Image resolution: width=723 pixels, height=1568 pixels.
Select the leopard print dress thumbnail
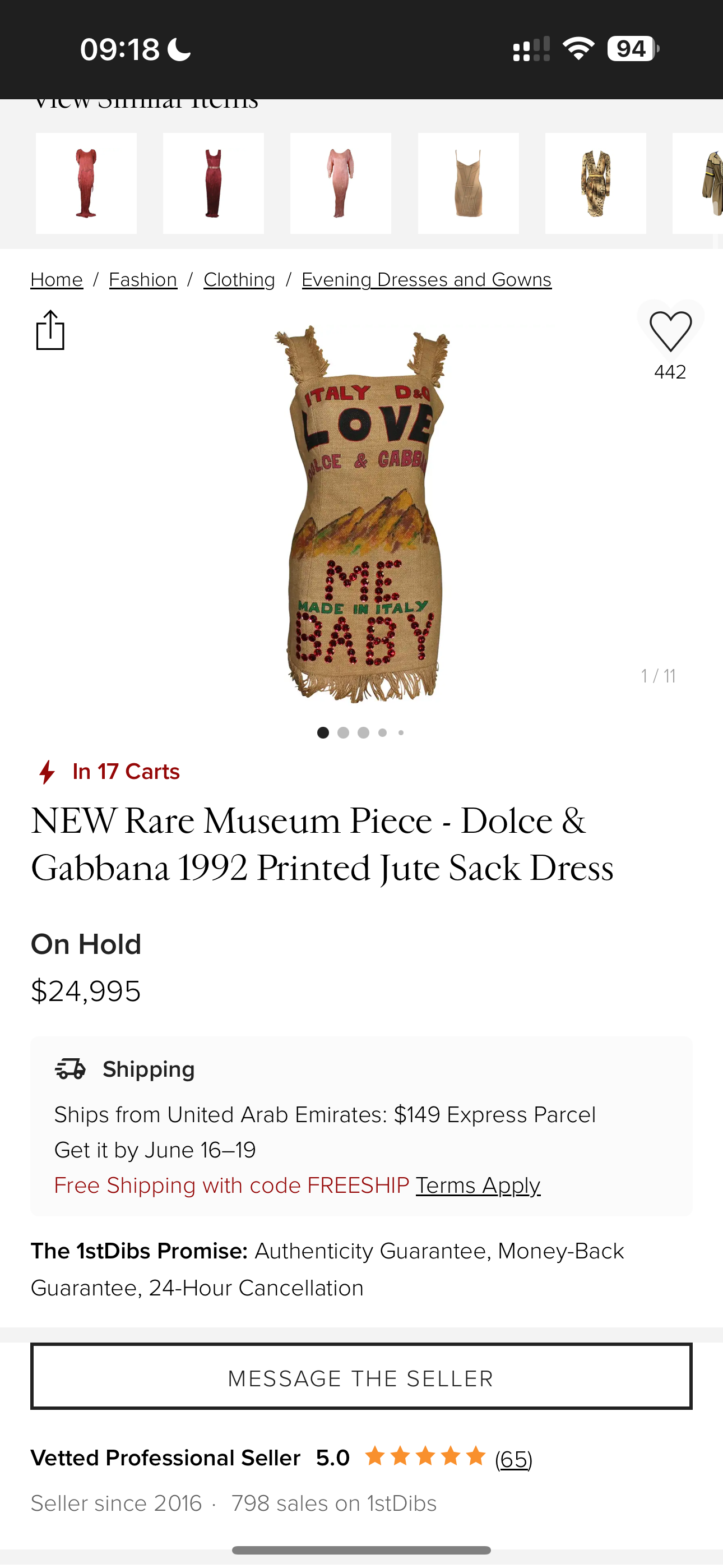(595, 183)
